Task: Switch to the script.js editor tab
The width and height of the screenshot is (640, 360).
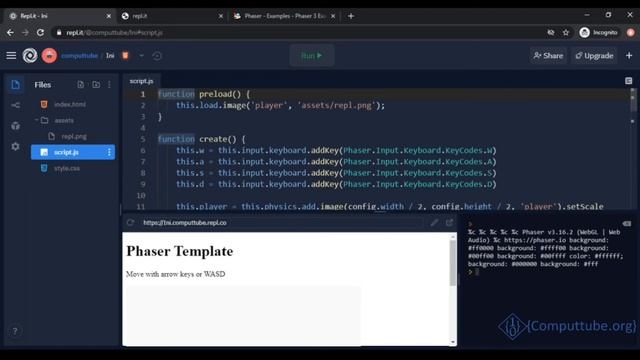Action: [141, 81]
